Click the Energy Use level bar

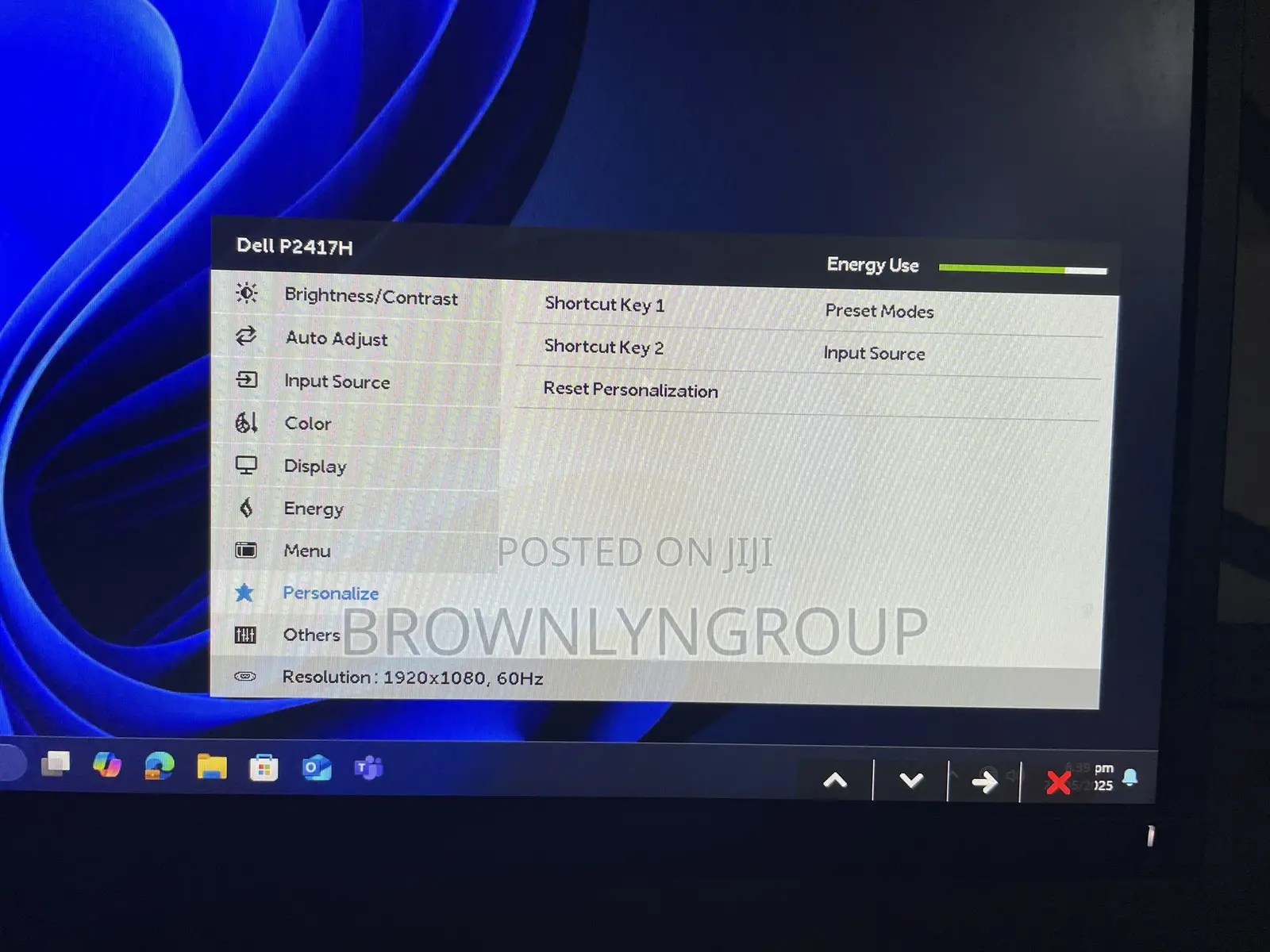(1022, 270)
